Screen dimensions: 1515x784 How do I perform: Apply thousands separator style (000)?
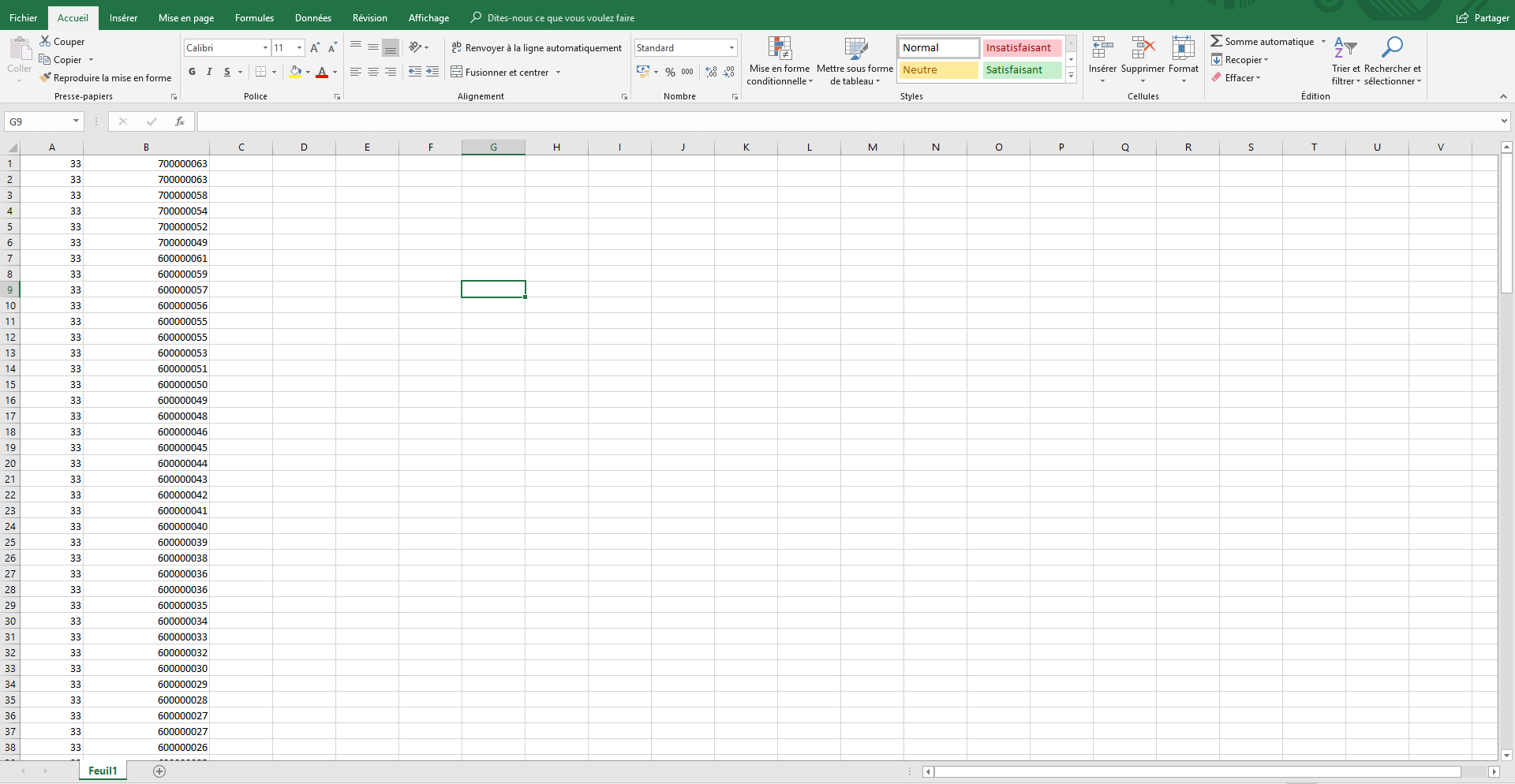click(x=687, y=72)
